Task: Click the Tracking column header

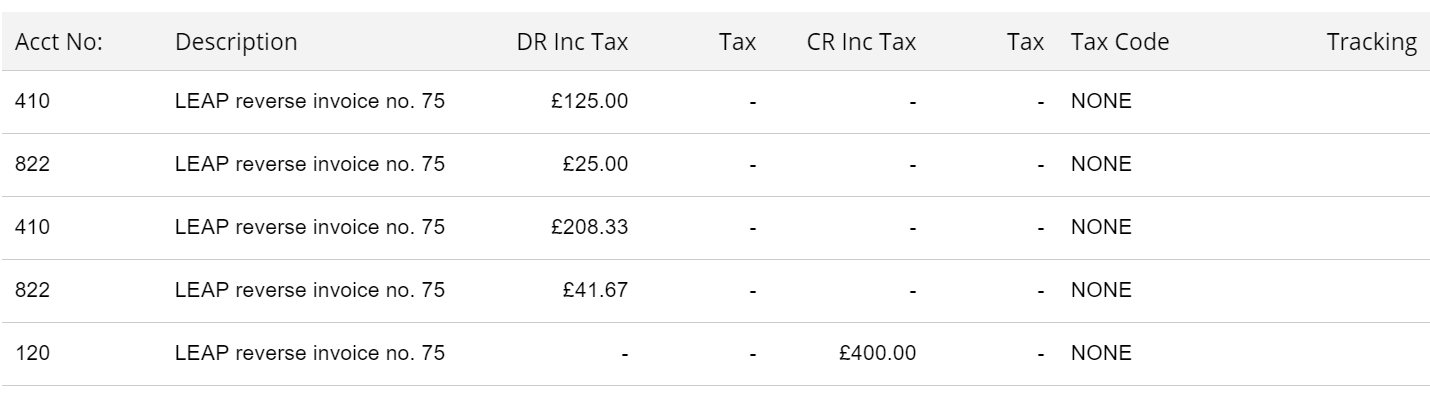Action: [x=1371, y=42]
